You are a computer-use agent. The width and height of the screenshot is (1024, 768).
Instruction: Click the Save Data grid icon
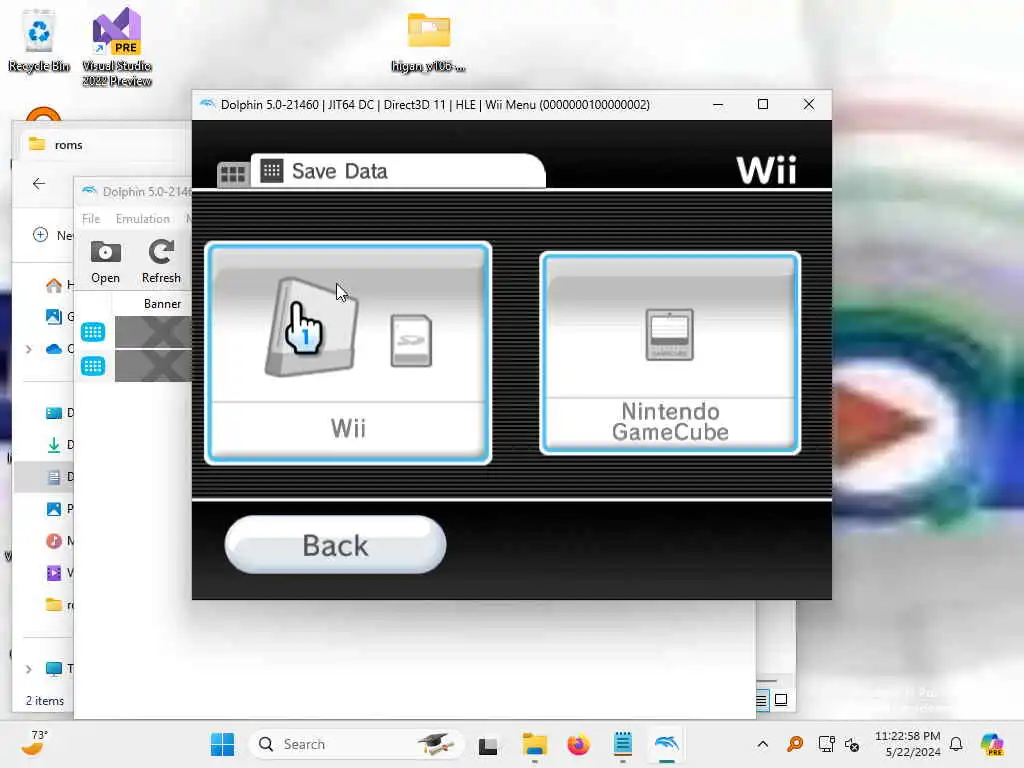[x=272, y=171]
